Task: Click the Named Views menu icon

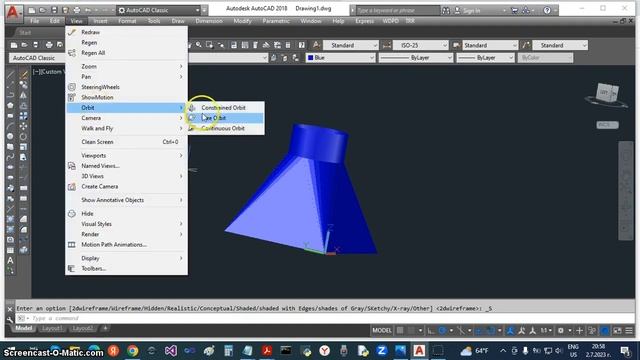Action: pos(72,166)
